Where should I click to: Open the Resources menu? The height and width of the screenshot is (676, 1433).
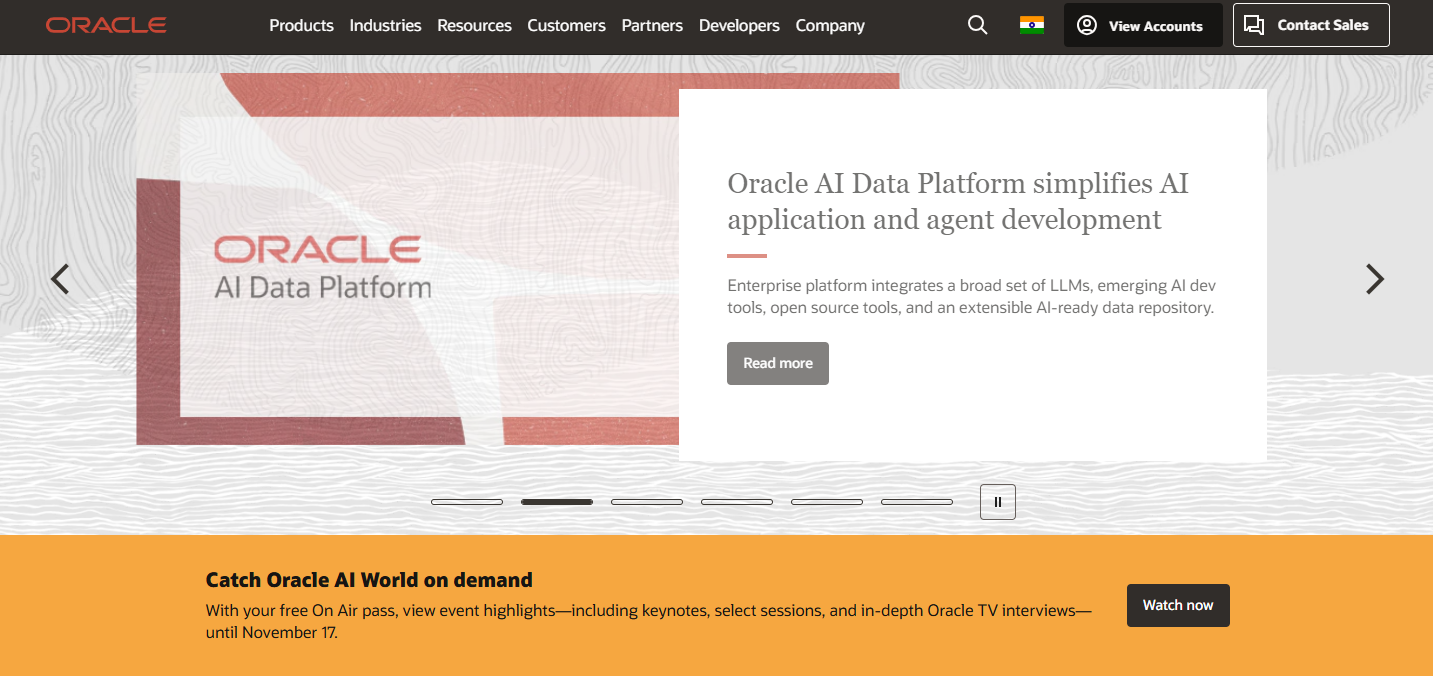[x=474, y=25]
